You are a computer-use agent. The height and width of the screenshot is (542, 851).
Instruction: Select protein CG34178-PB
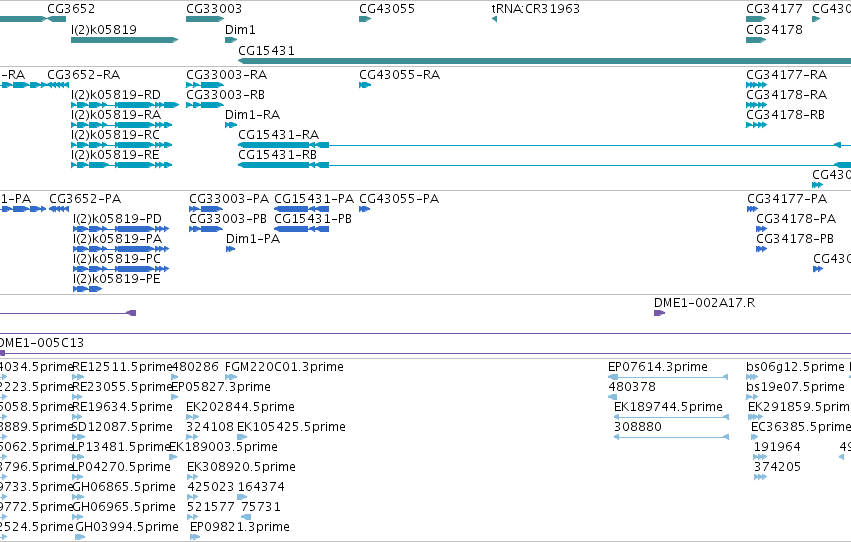pyautogui.click(x=795, y=239)
